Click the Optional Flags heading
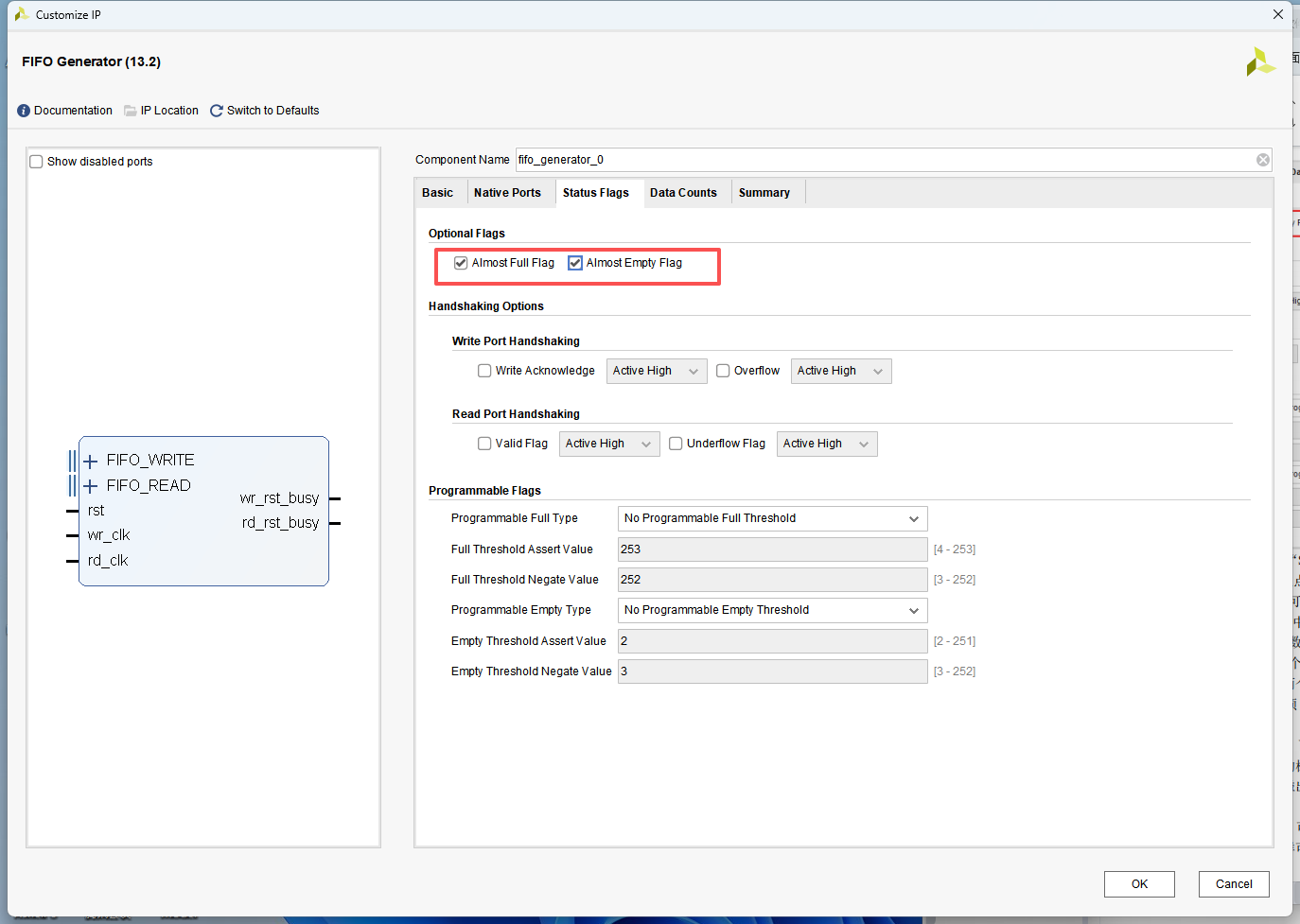Image resolution: width=1300 pixels, height=924 pixels. 466,234
